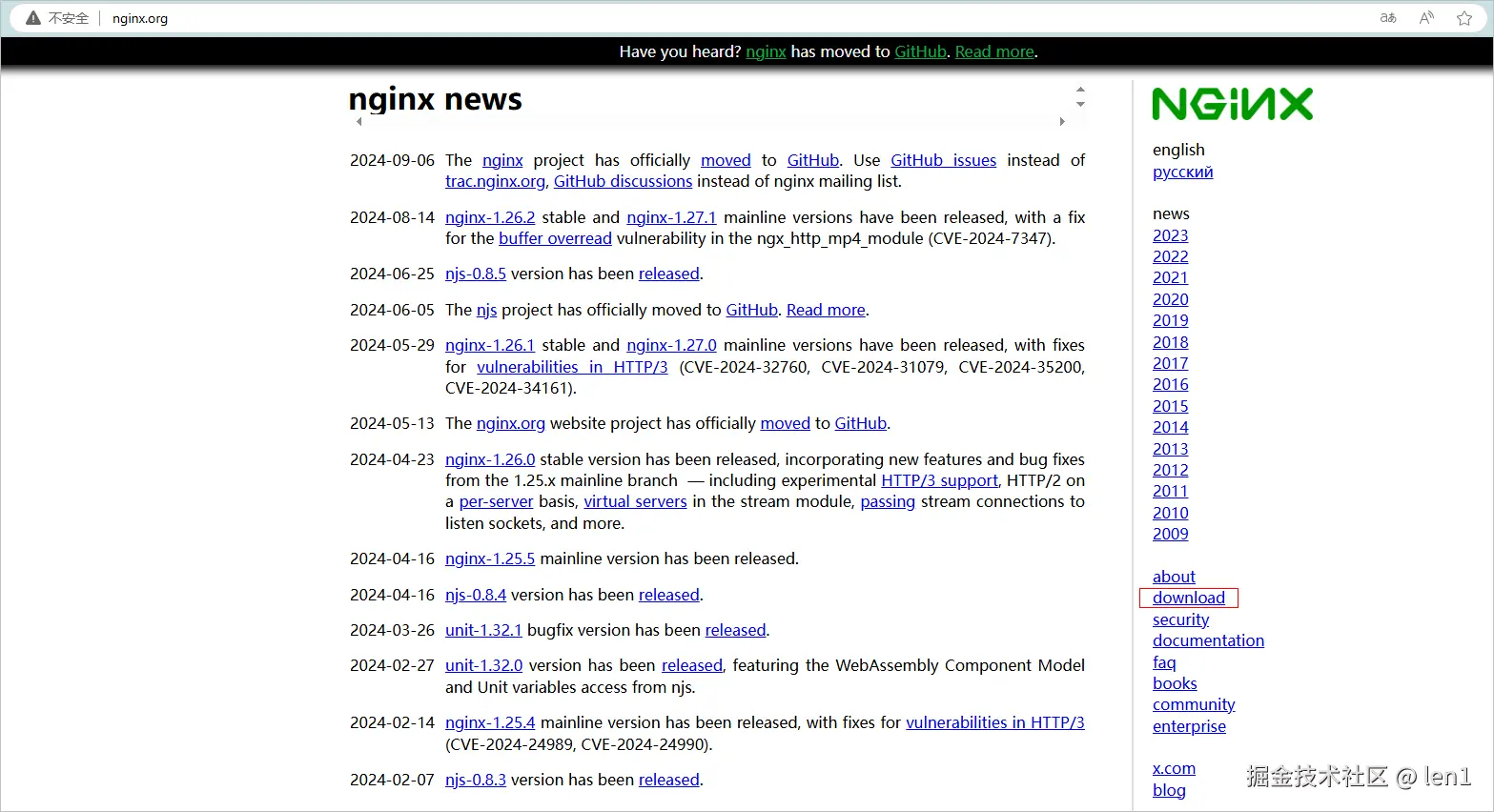This screenshot has width=1494, height=812.
Task: Open the translate page icon in address bar
Action: (x=1388, y=18)
